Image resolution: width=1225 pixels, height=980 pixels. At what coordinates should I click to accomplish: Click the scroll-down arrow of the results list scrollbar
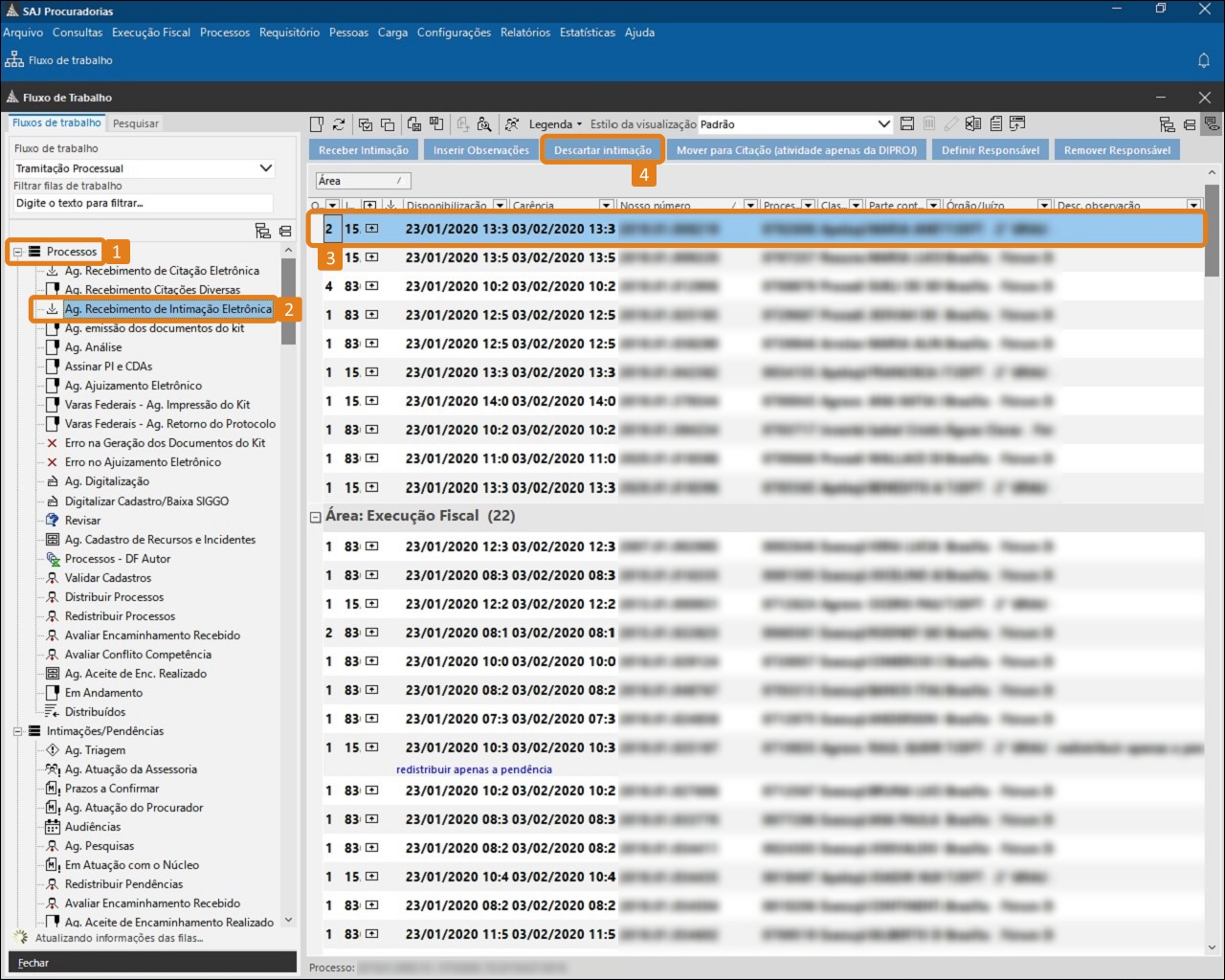coord(1213,947)
